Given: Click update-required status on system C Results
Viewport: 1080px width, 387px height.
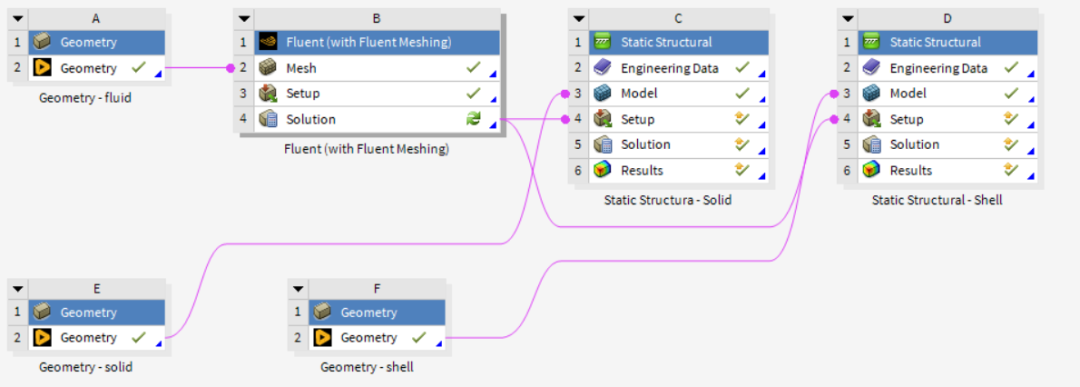Looking at the screenshot, I should (742, 169).
